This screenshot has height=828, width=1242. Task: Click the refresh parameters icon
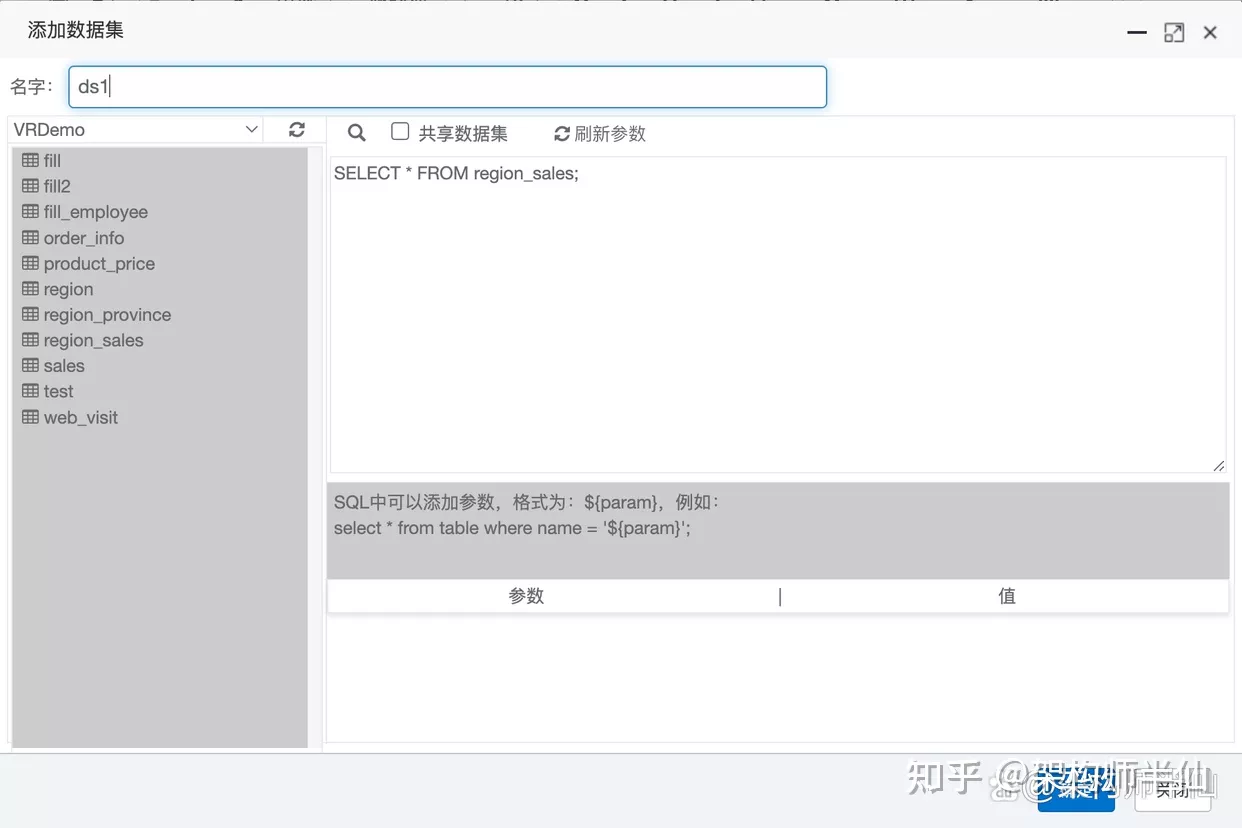coord(562,134)
